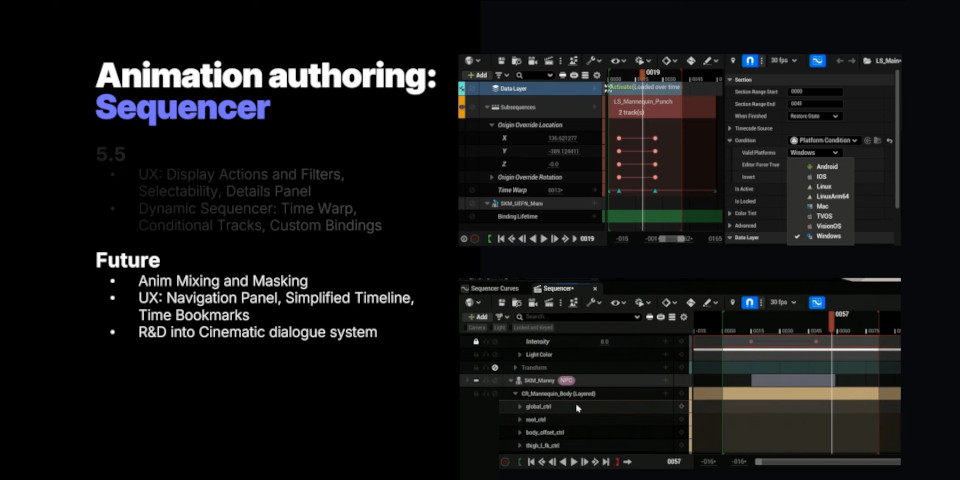
Task: Toggle the Light filter chip
Action: pos(499,327)
